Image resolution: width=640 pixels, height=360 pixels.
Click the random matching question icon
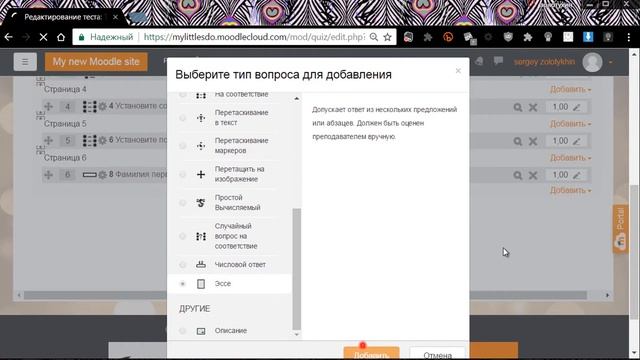[201, 236]
